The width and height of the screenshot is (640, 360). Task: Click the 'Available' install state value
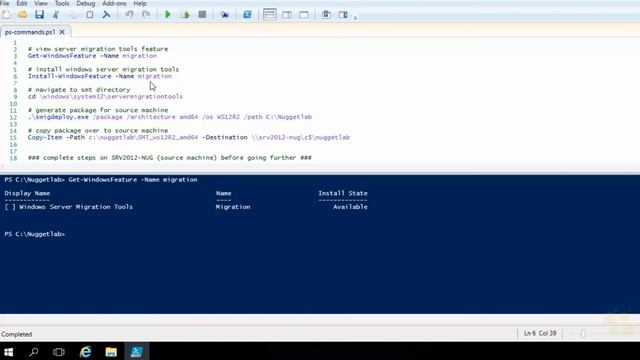[350, 207]
